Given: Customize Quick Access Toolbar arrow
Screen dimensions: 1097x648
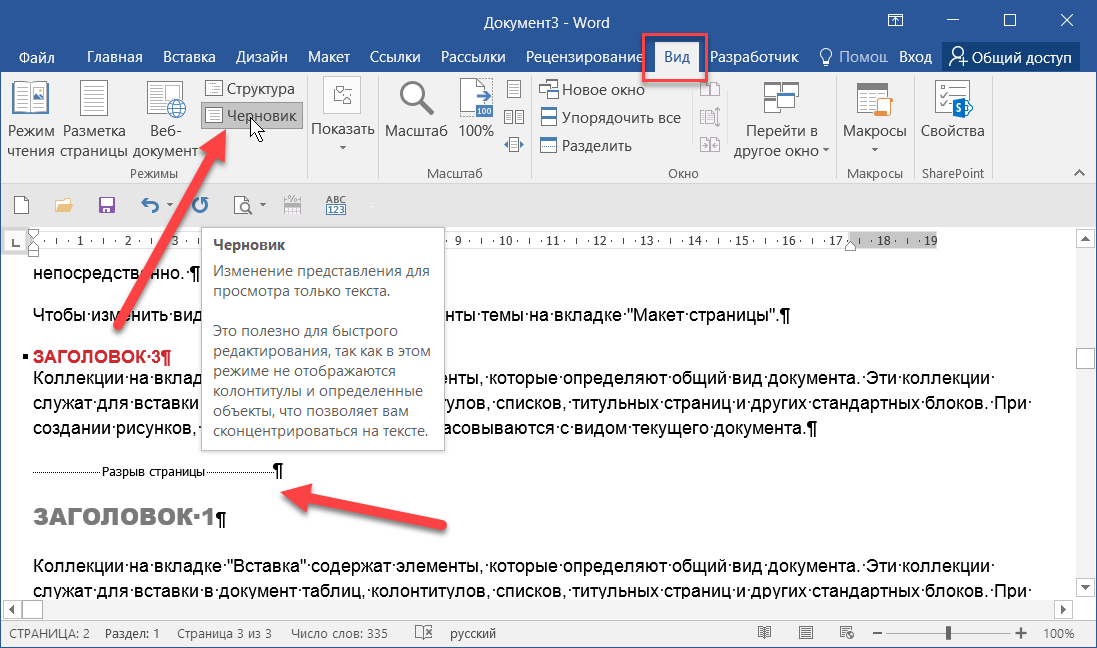Looking at the screenshot, I should pos(371,206).
